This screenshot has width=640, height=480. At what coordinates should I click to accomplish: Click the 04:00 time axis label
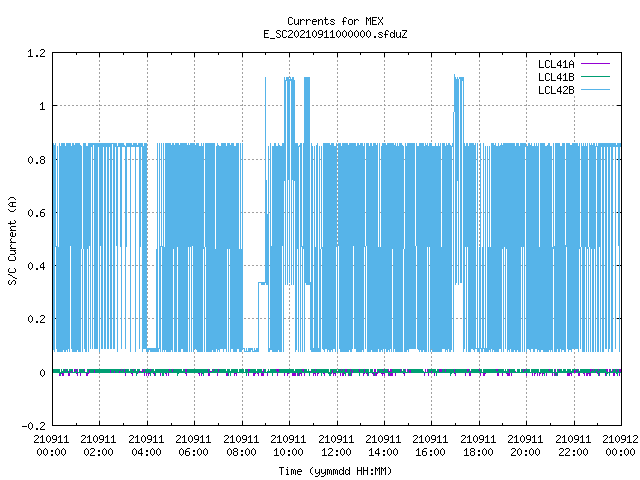(146, 445)
